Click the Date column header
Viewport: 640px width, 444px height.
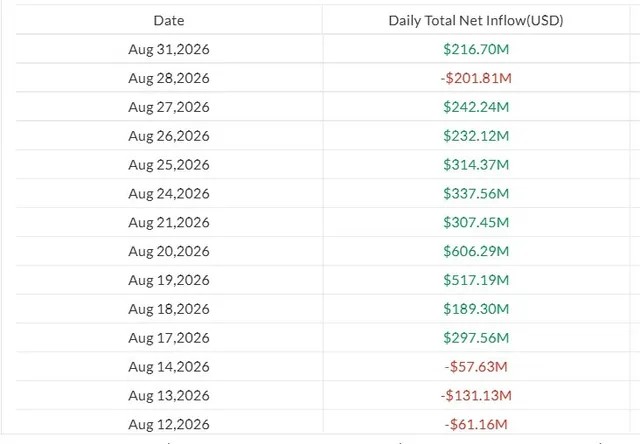(x=169, y=20)
